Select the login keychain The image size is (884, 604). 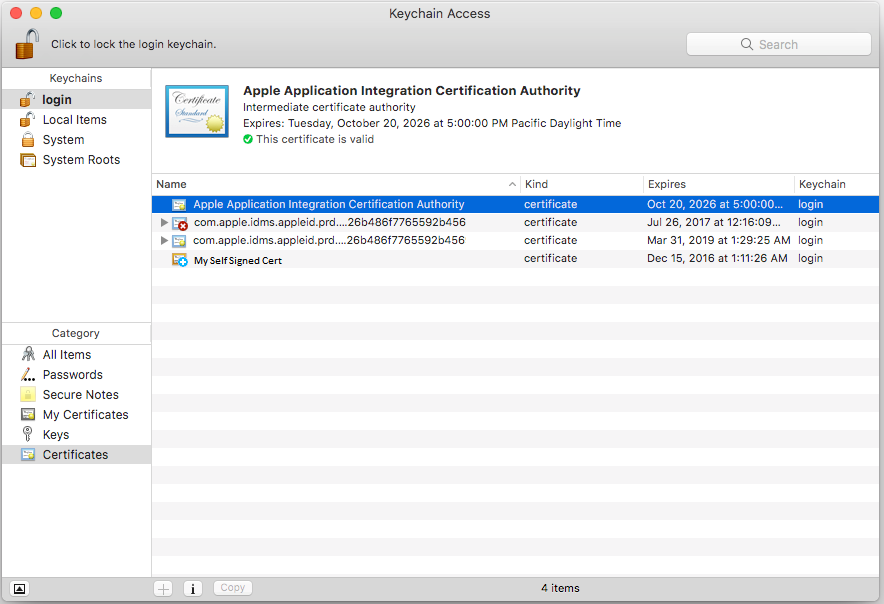coord(57,100)
